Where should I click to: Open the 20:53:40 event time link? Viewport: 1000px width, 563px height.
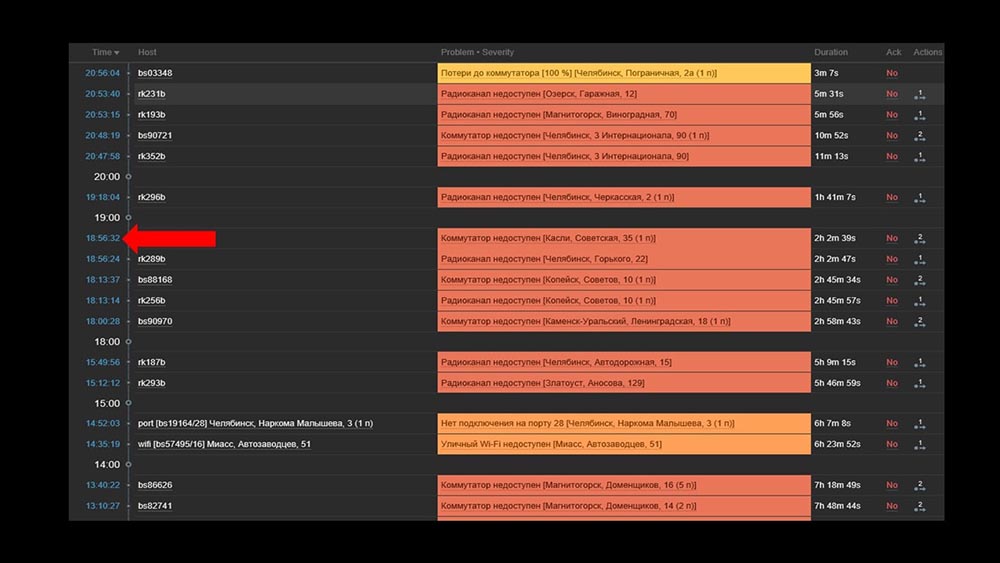(103, 94)
